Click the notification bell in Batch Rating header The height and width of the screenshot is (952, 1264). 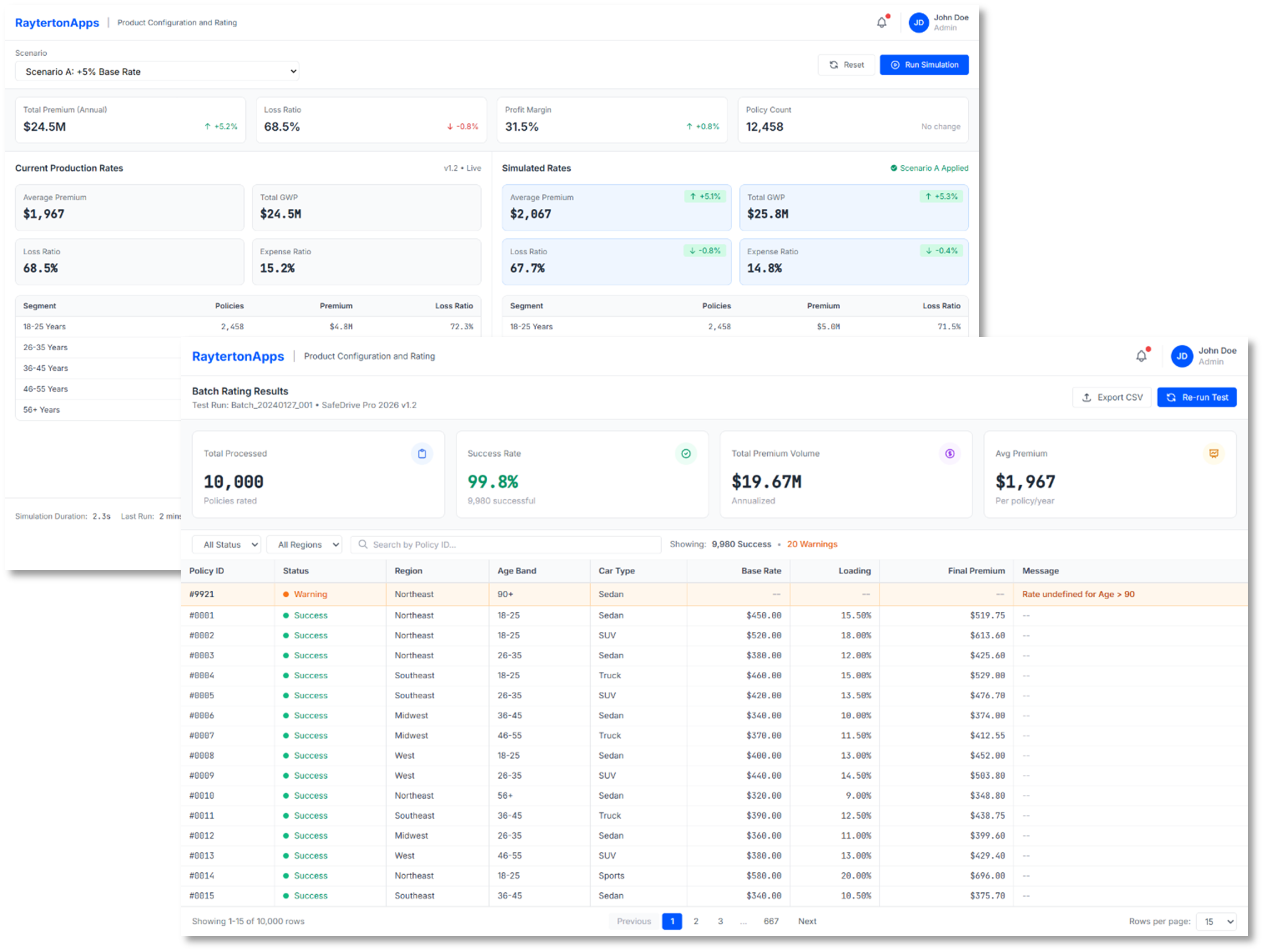pos(1141,356)
